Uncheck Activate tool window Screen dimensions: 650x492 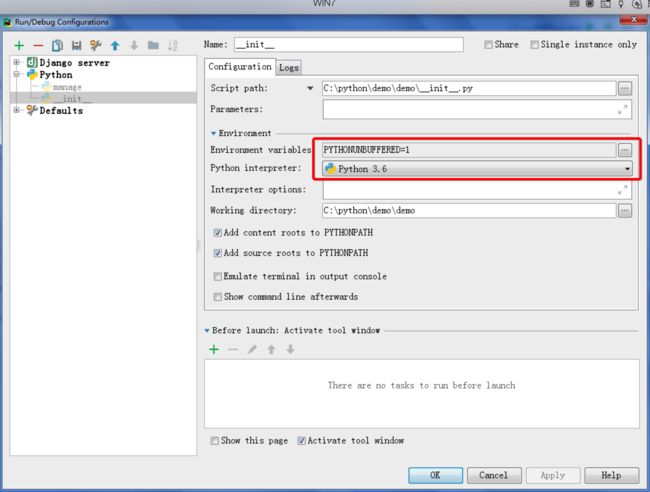pyautogui.click(x=301, y=441)
